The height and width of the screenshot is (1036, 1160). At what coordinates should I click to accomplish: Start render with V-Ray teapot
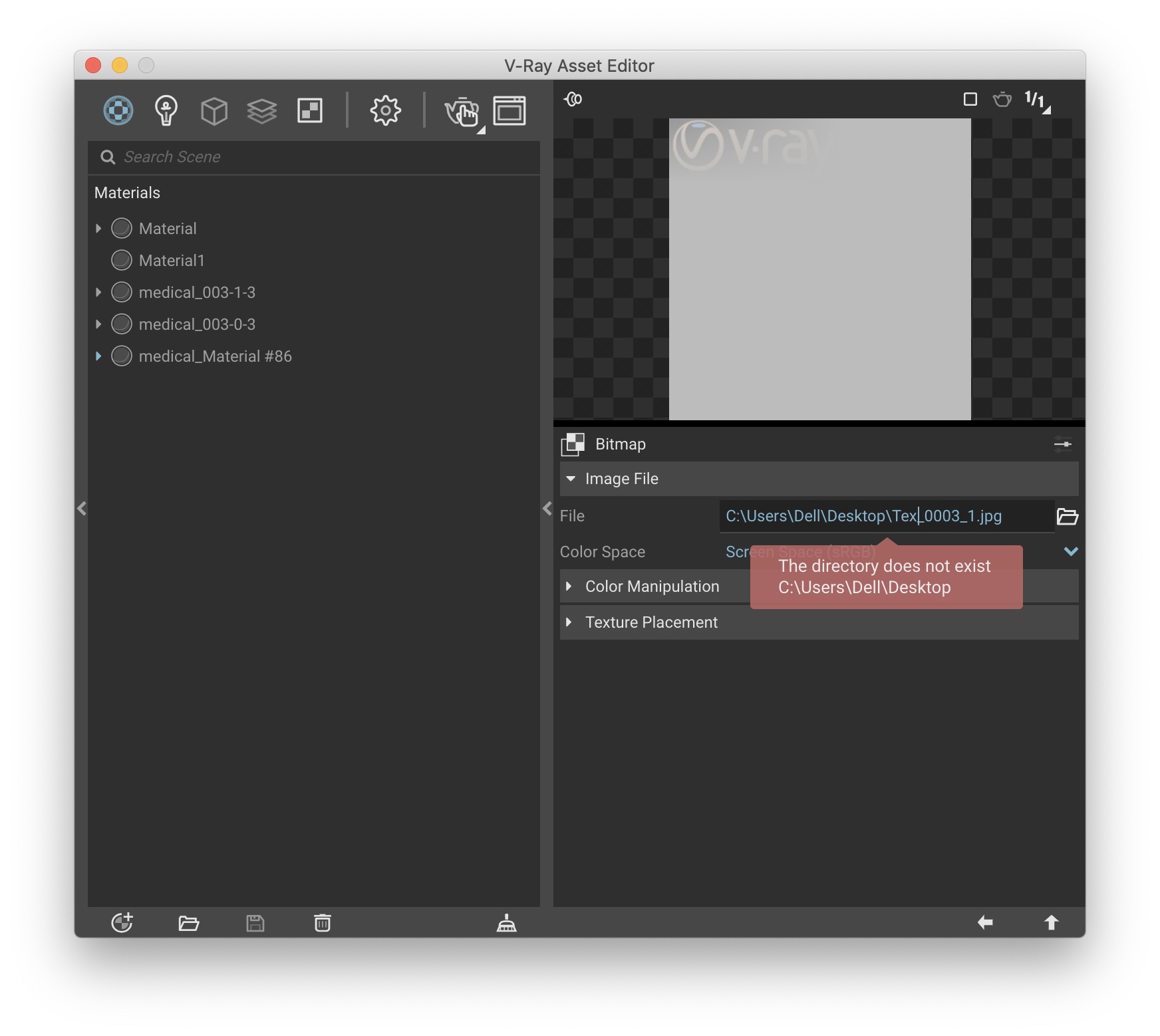(463, 111)
